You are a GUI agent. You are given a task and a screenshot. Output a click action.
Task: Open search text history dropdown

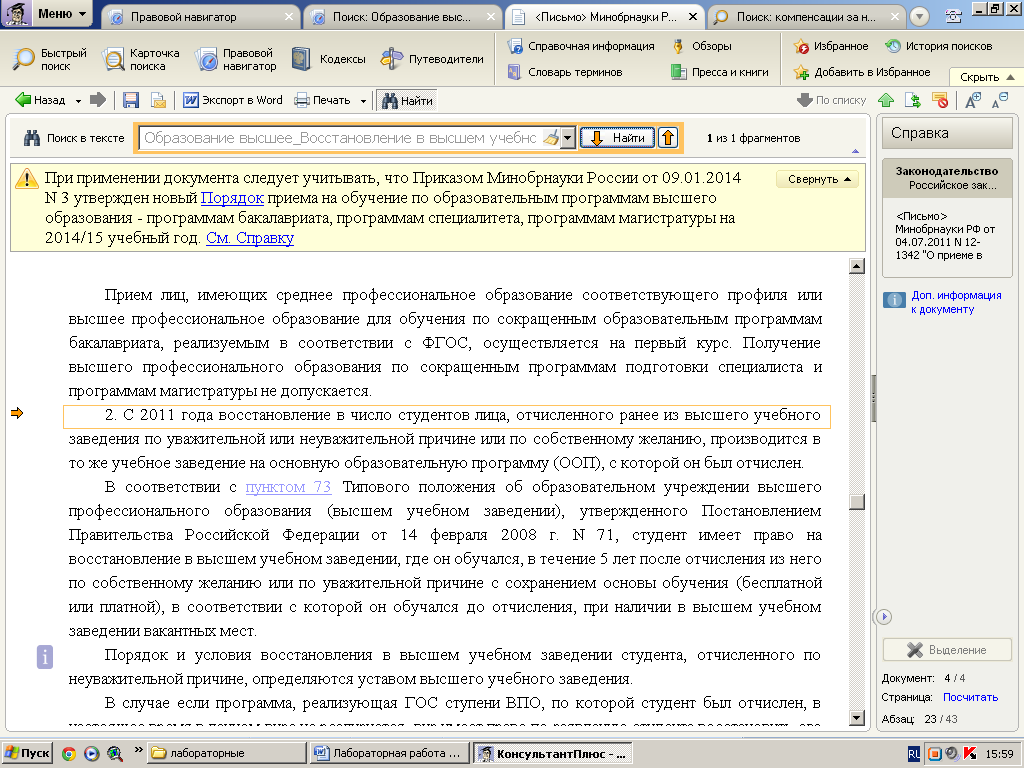[x=568, y=138]
